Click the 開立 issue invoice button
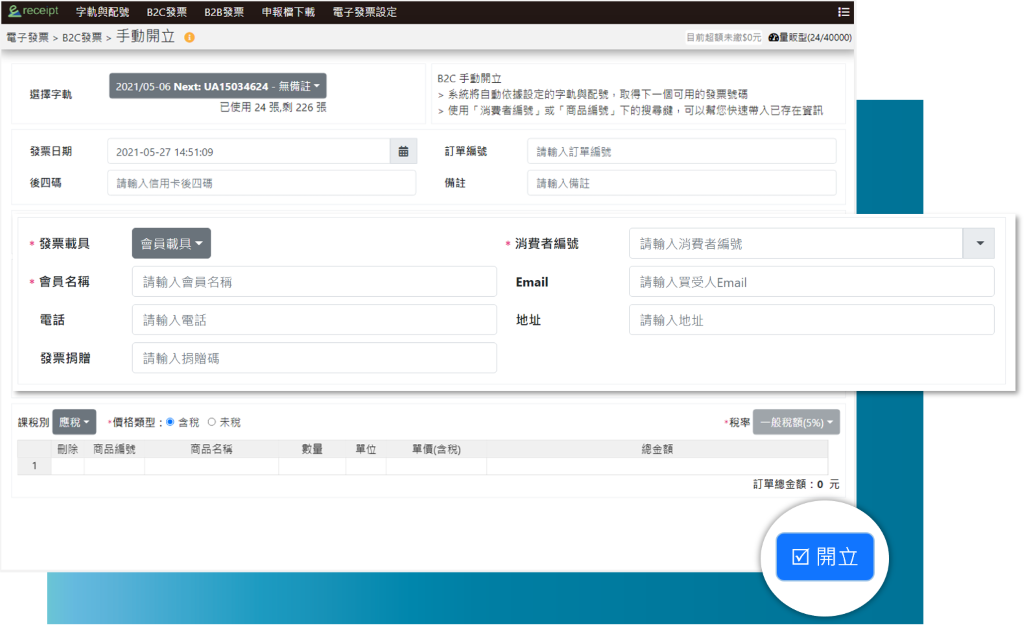This screenshot has height=625, width=1024. pos(825,557)
